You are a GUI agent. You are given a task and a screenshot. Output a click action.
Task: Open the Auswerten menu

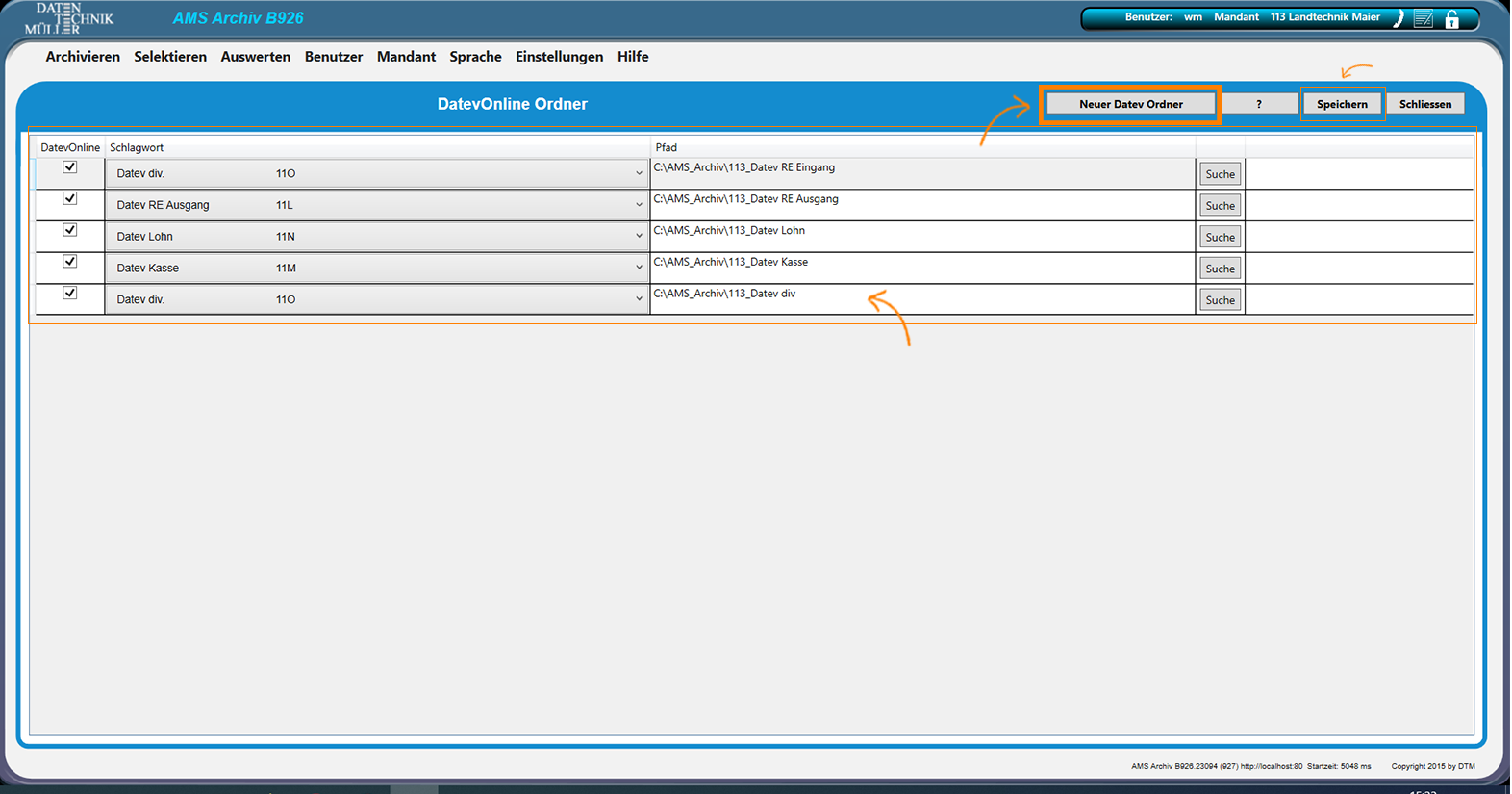coord(255,57)
